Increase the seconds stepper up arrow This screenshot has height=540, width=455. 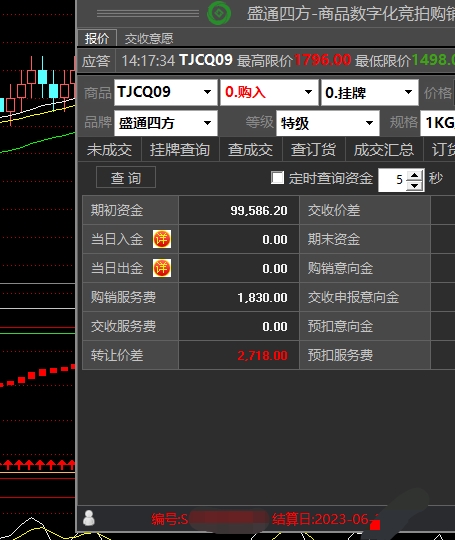coord(415,175)
